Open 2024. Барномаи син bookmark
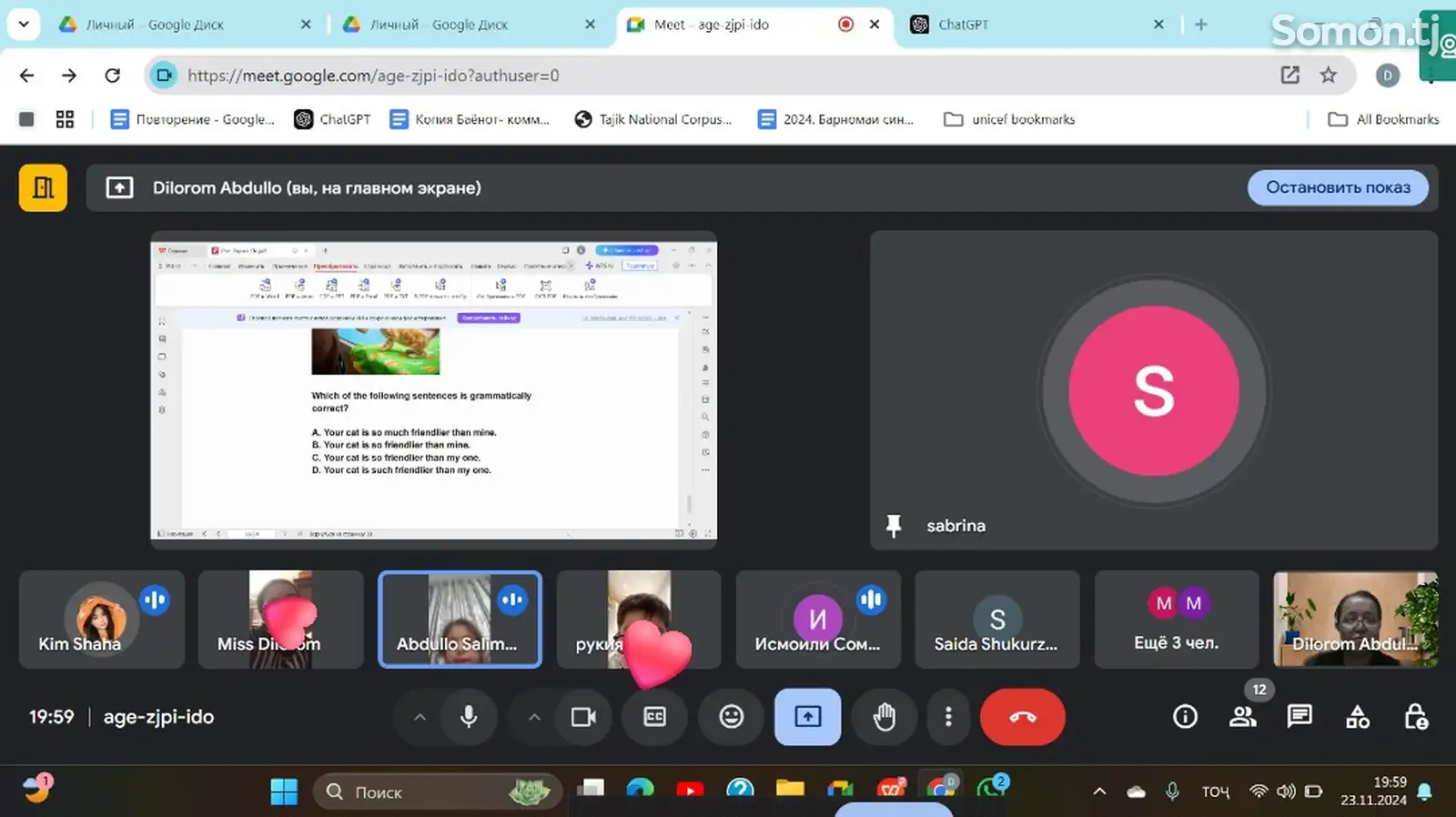Screen dimensions: 1456x817 click(836, 119)
